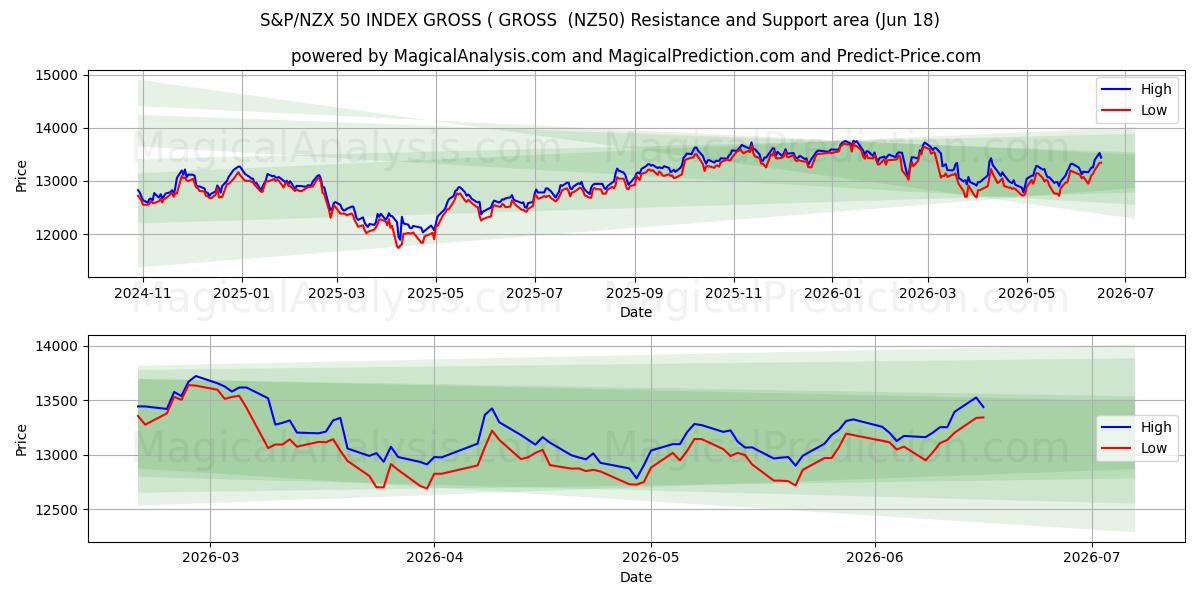
Task: Click the 2026-05 tick label on the upper chart
Action: coord(1027,294)
